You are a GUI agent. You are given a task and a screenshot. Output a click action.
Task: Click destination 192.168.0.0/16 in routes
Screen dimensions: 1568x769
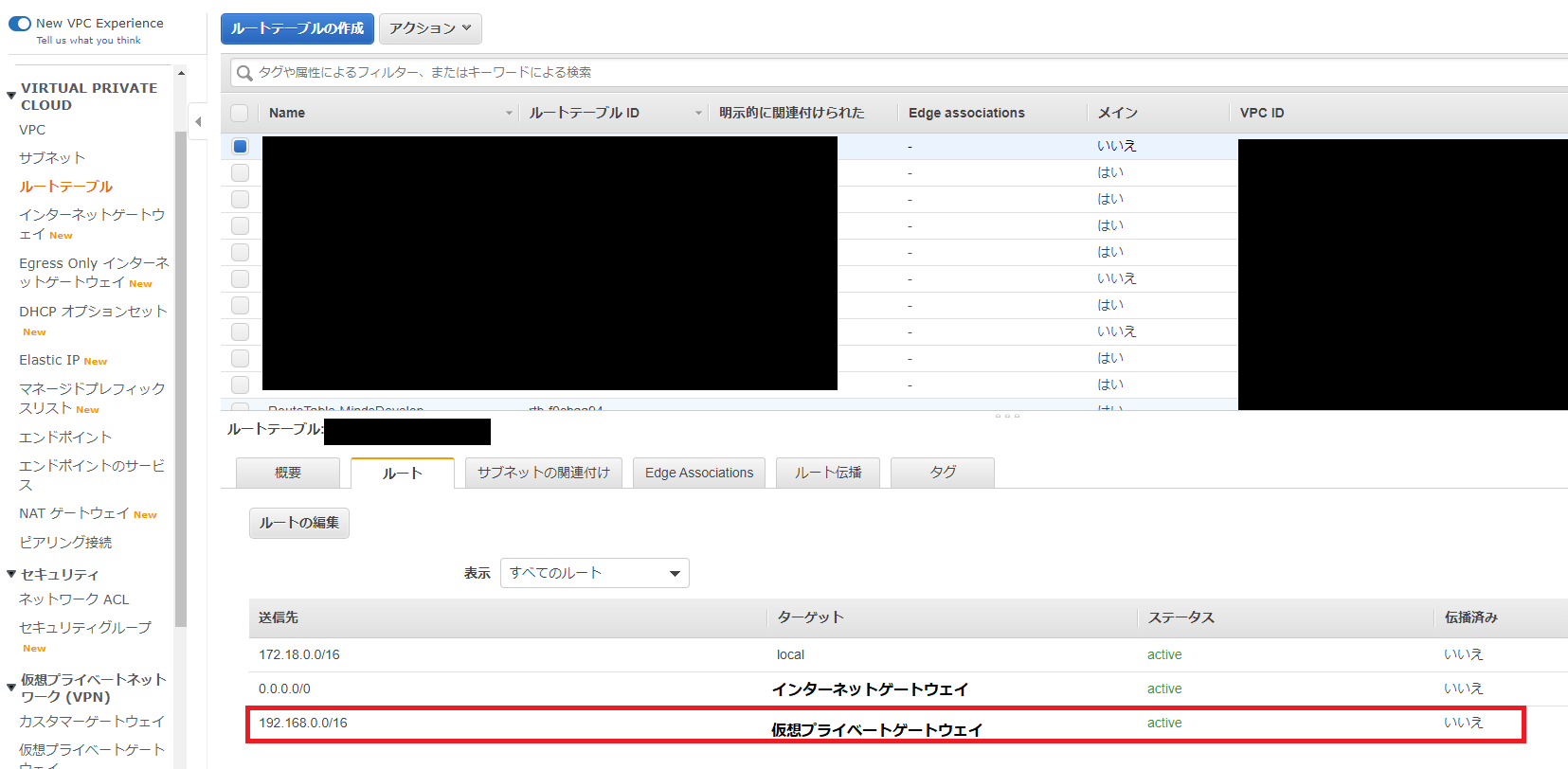click(303, 723)
